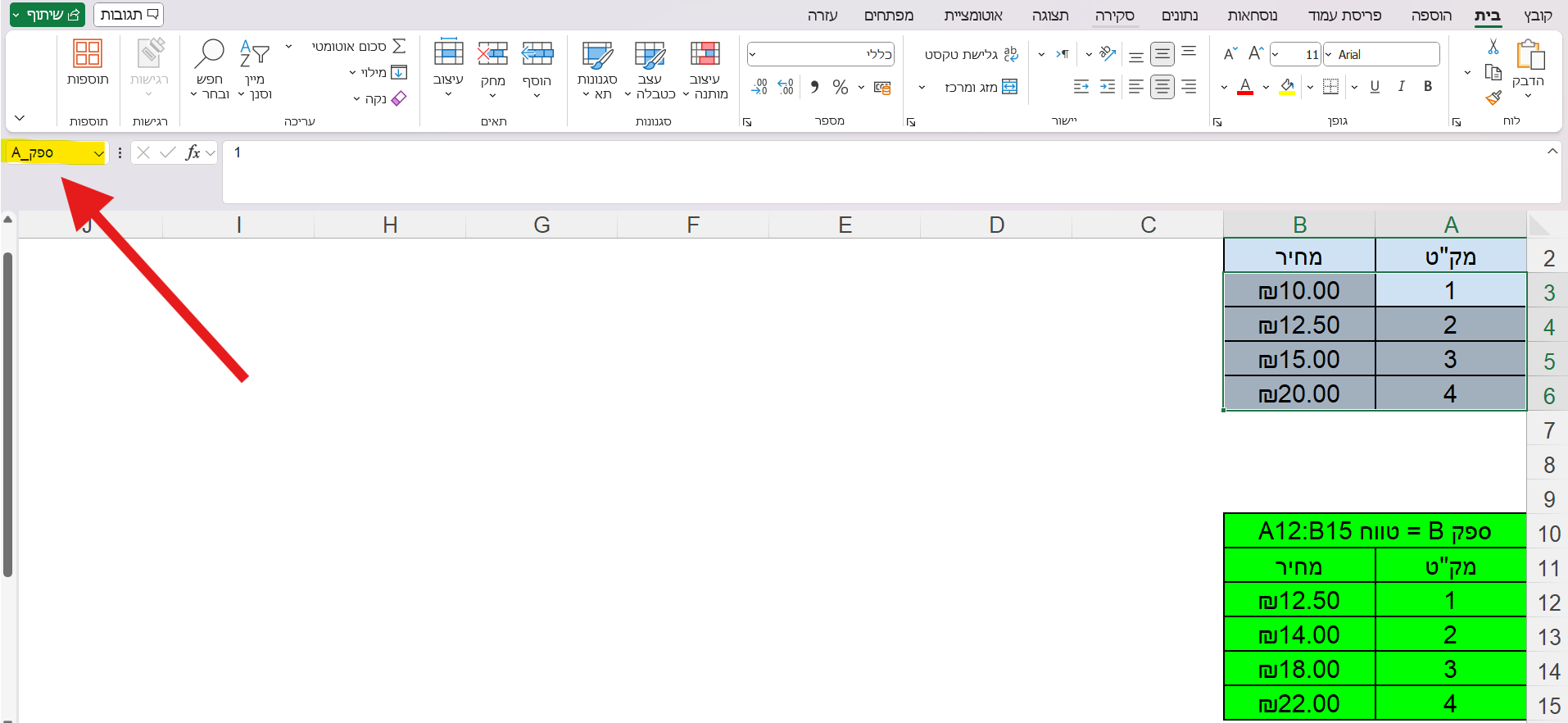Click the תגובות (Comments) button
The image size is (1568, 723).
(x=129, y=15)
